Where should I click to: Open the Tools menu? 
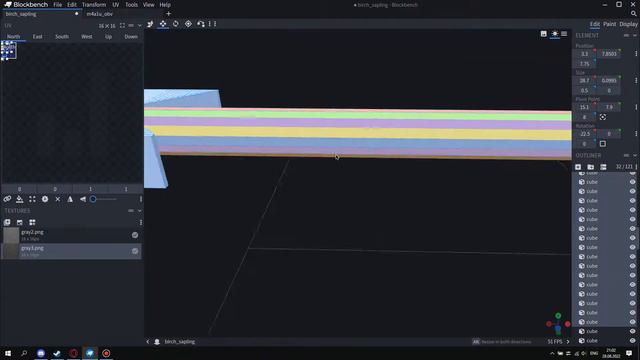[x=131, y=5]
